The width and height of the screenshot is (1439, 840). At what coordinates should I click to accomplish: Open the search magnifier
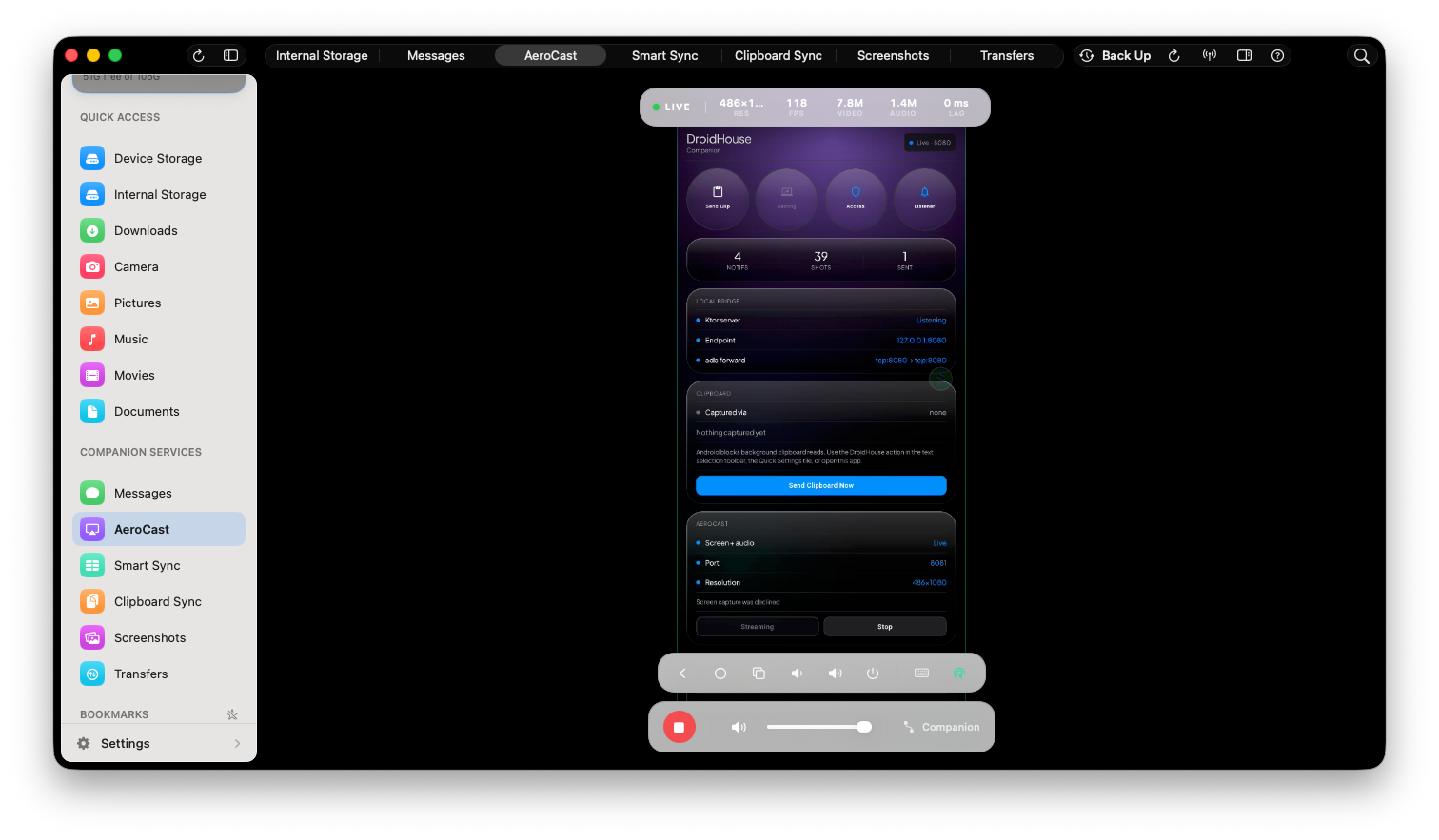pos(1362,56)
